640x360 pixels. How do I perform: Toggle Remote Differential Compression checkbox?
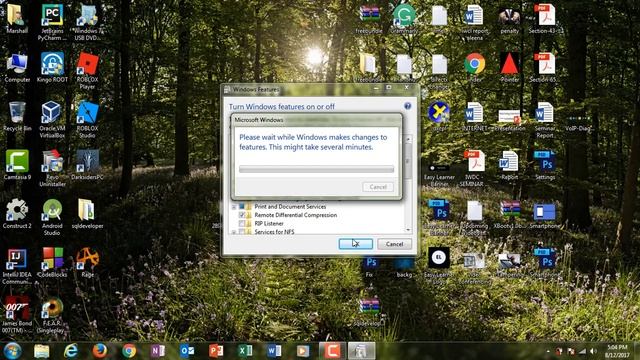click(x=242, y=215)
